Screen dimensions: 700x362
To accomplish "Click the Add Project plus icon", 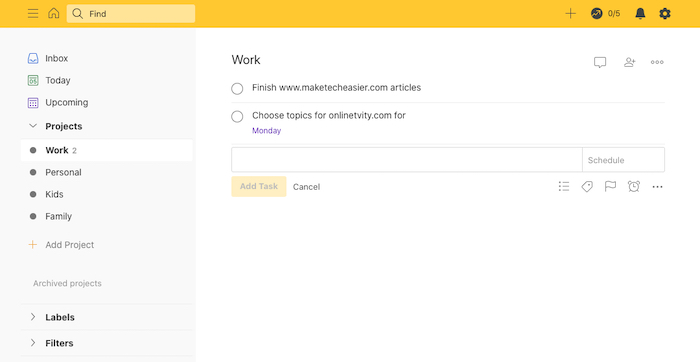I will (x=33, y=245).
